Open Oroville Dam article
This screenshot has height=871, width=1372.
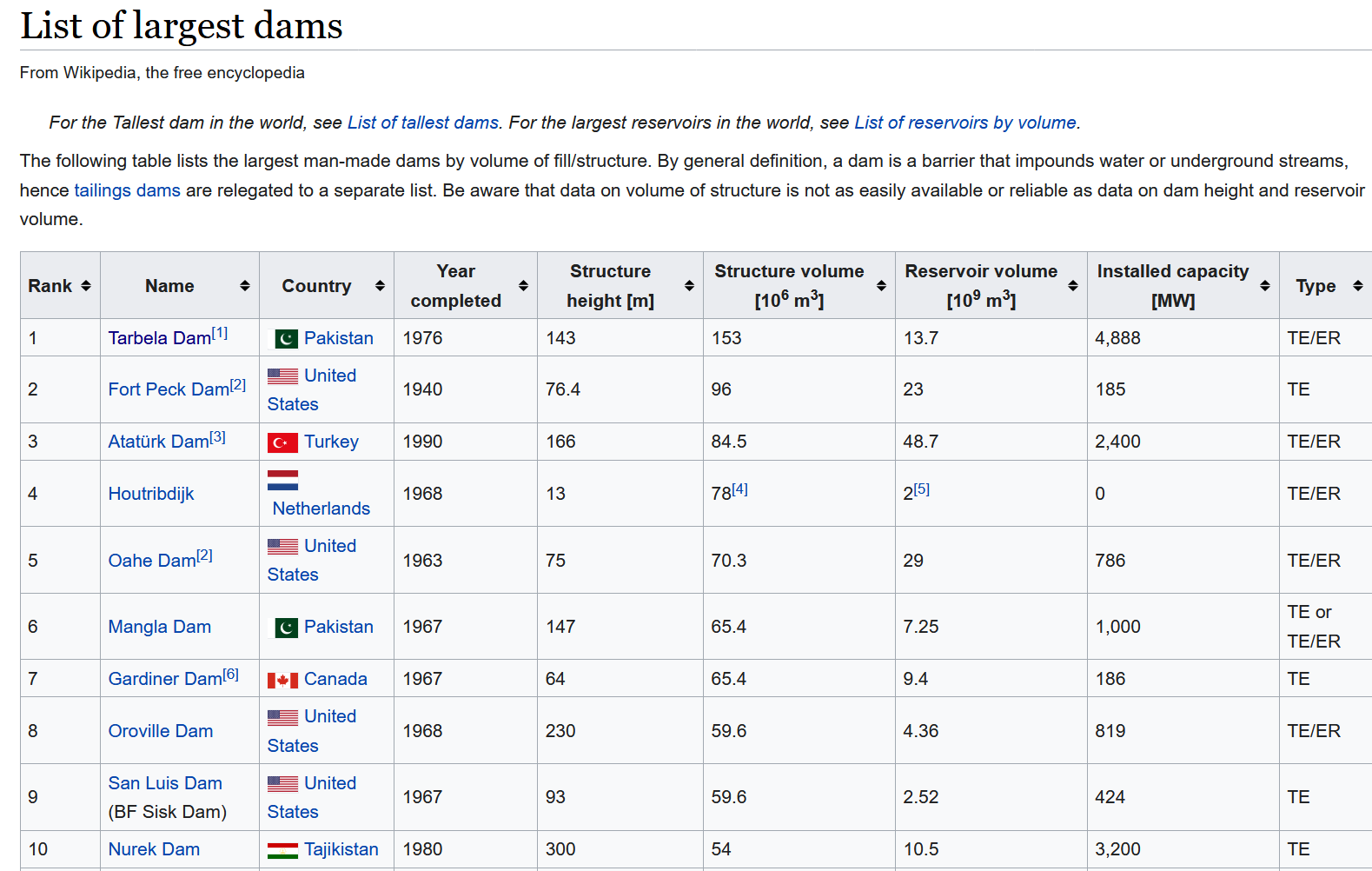point(160,731)
